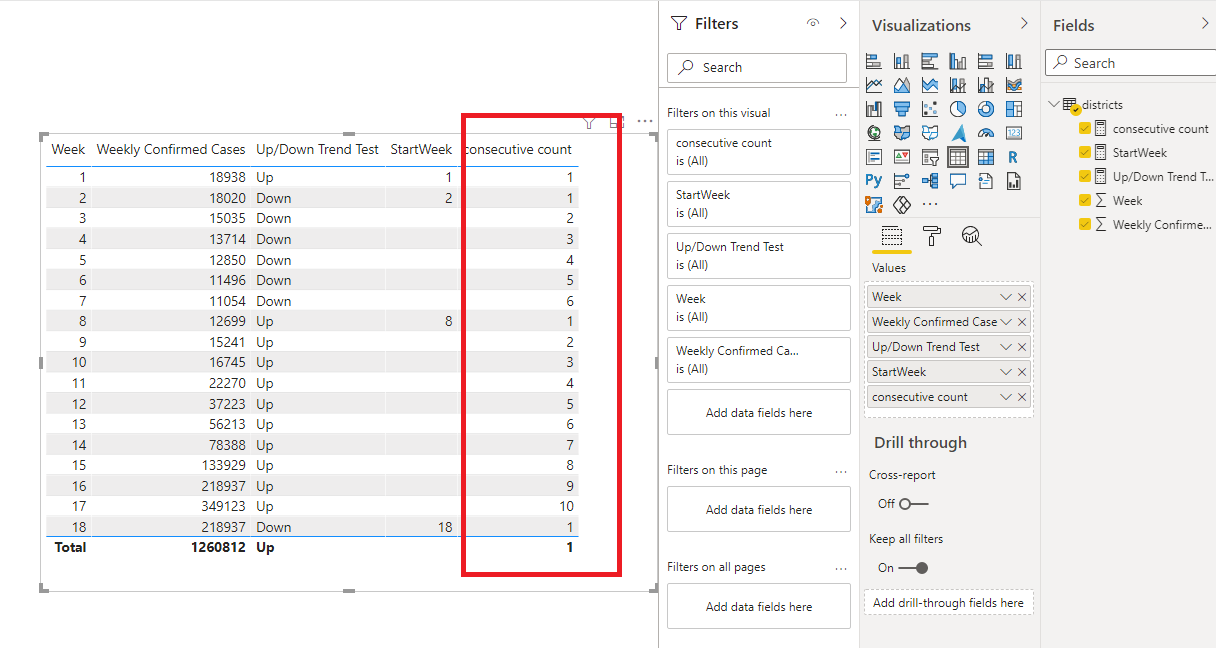Remove StartWeek from Values well
Viewport: 1216px width, 648px height.
[1022, 372]
